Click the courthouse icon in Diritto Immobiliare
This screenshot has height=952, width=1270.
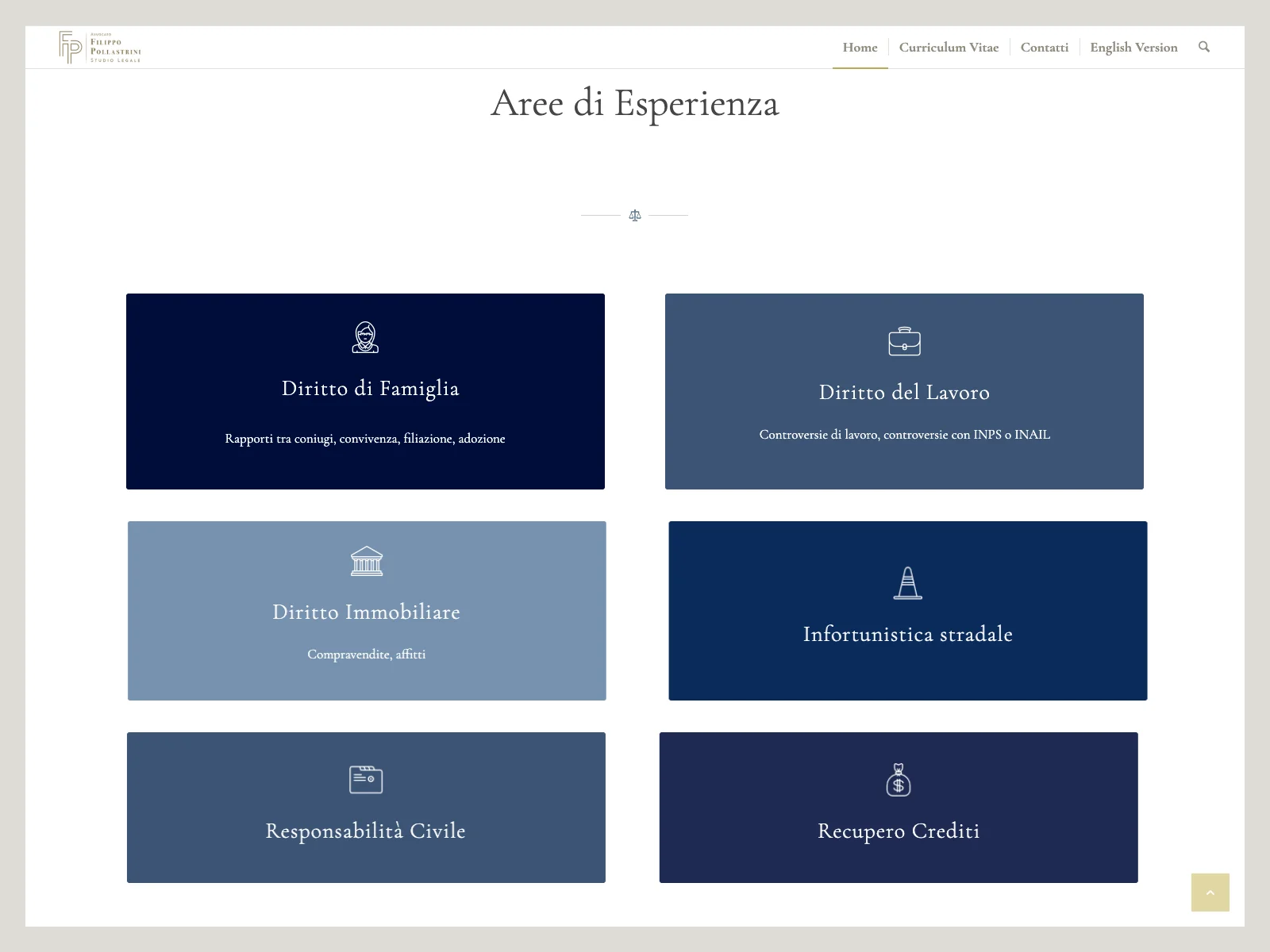pyautogui.click(x=367, y=561)
